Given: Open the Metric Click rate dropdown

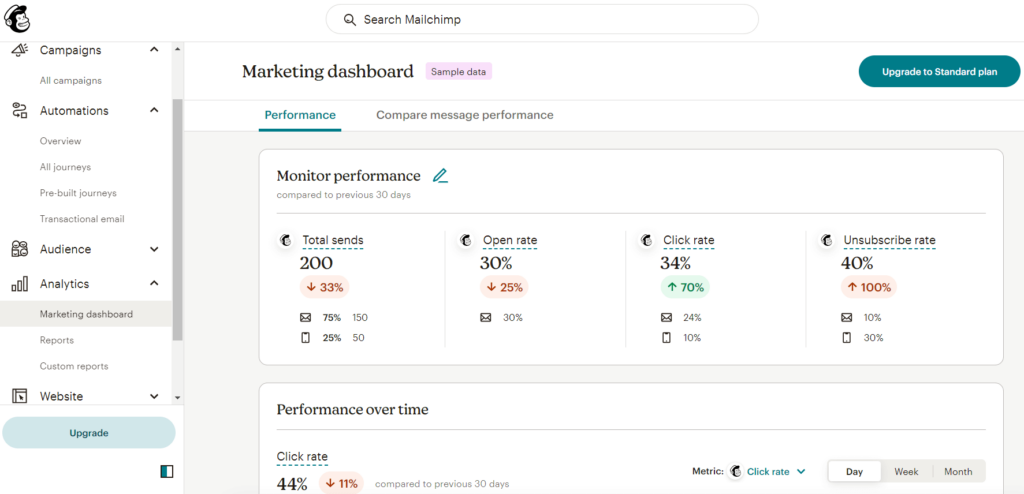Looking at the screenshot, I should coord(776,471).
